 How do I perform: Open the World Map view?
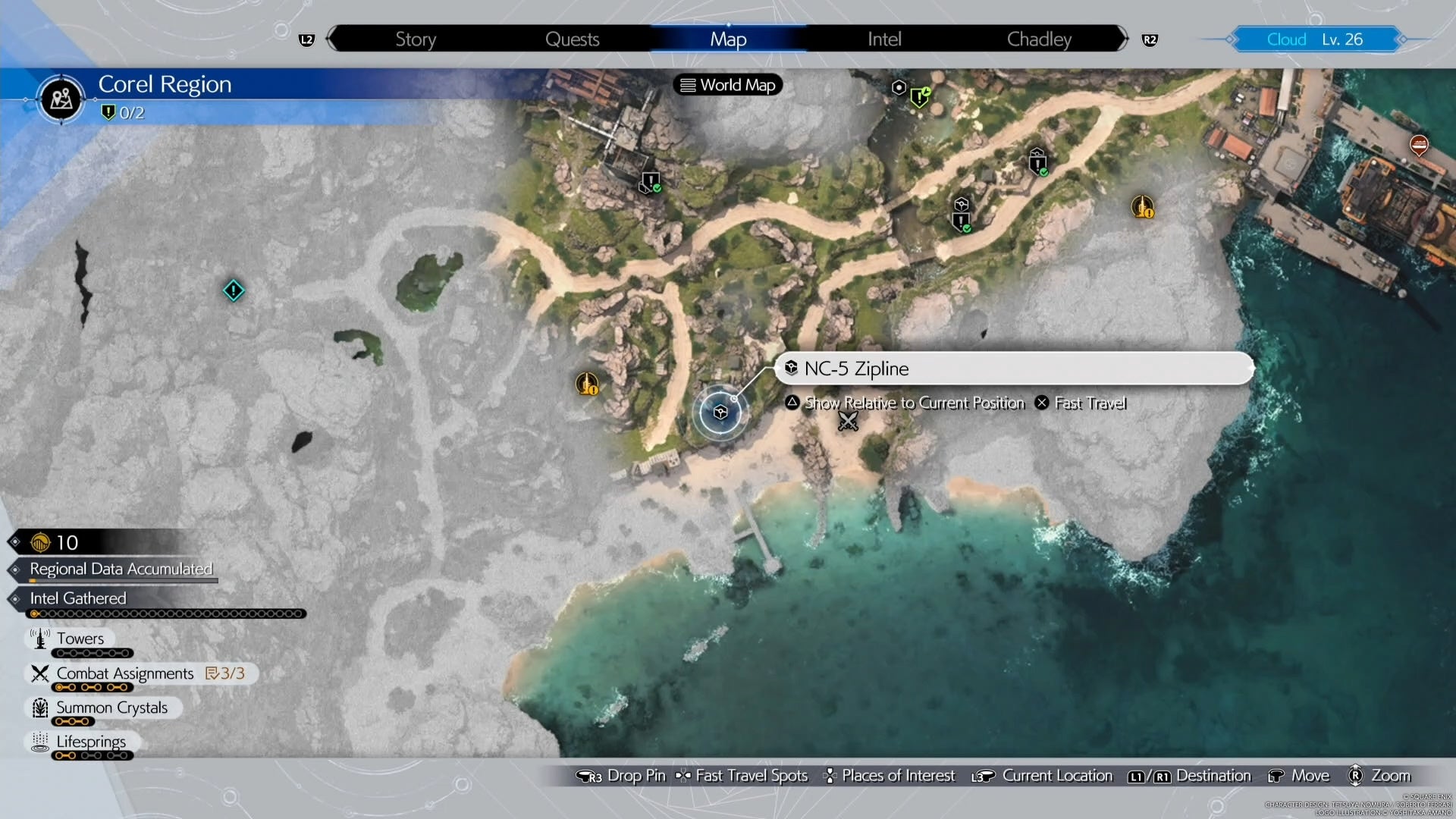point(726,84)
